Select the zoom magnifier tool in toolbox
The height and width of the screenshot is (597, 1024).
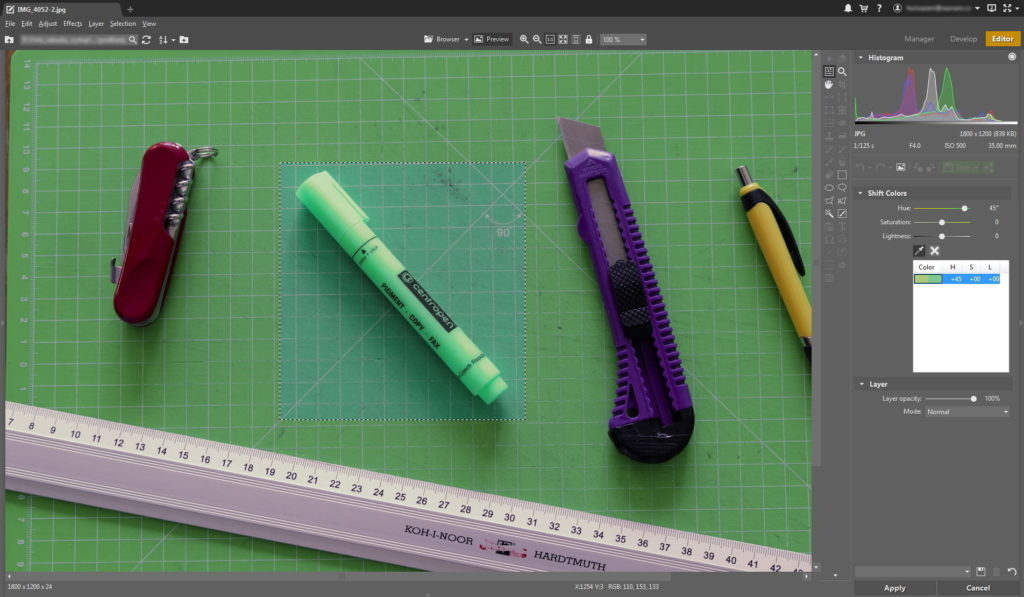842,71
